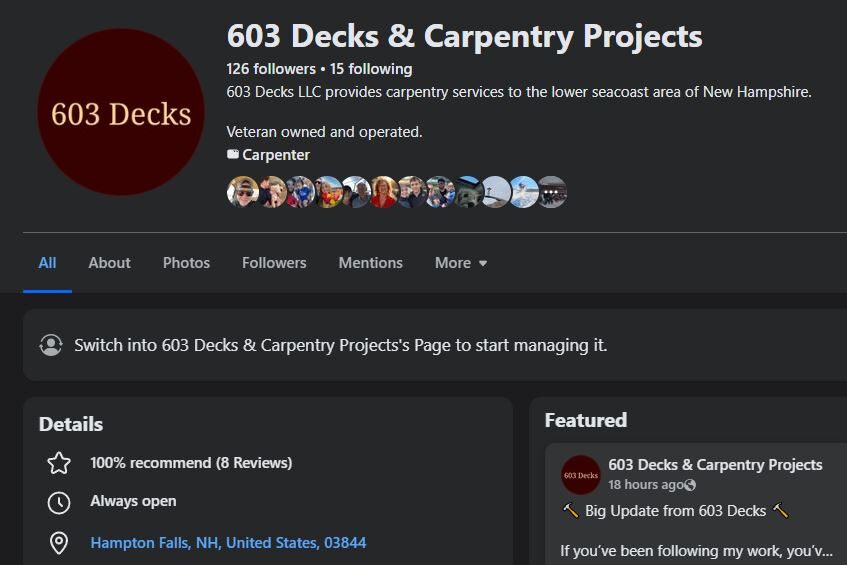Viewport: 847px width, 565px height.
Task: Open the 126 followers link
Action: pos(271,69)
